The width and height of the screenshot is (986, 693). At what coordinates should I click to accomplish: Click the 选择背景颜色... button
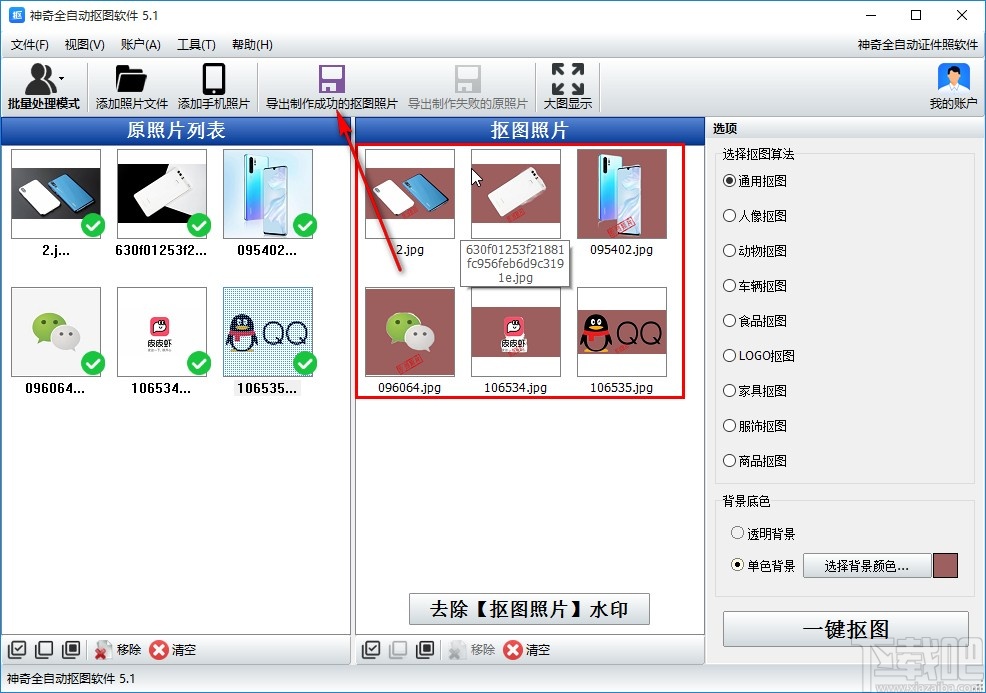click(867, 566)
